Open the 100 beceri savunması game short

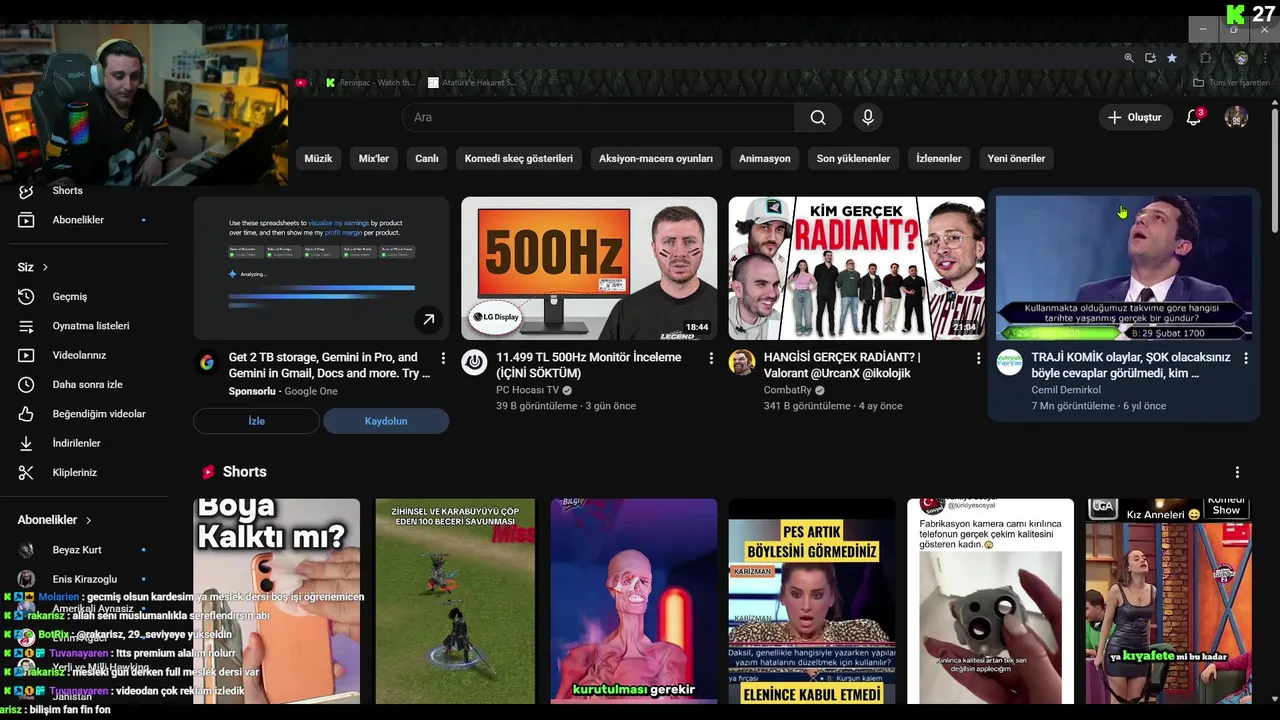pyautogui.click(x=455, y=601)
